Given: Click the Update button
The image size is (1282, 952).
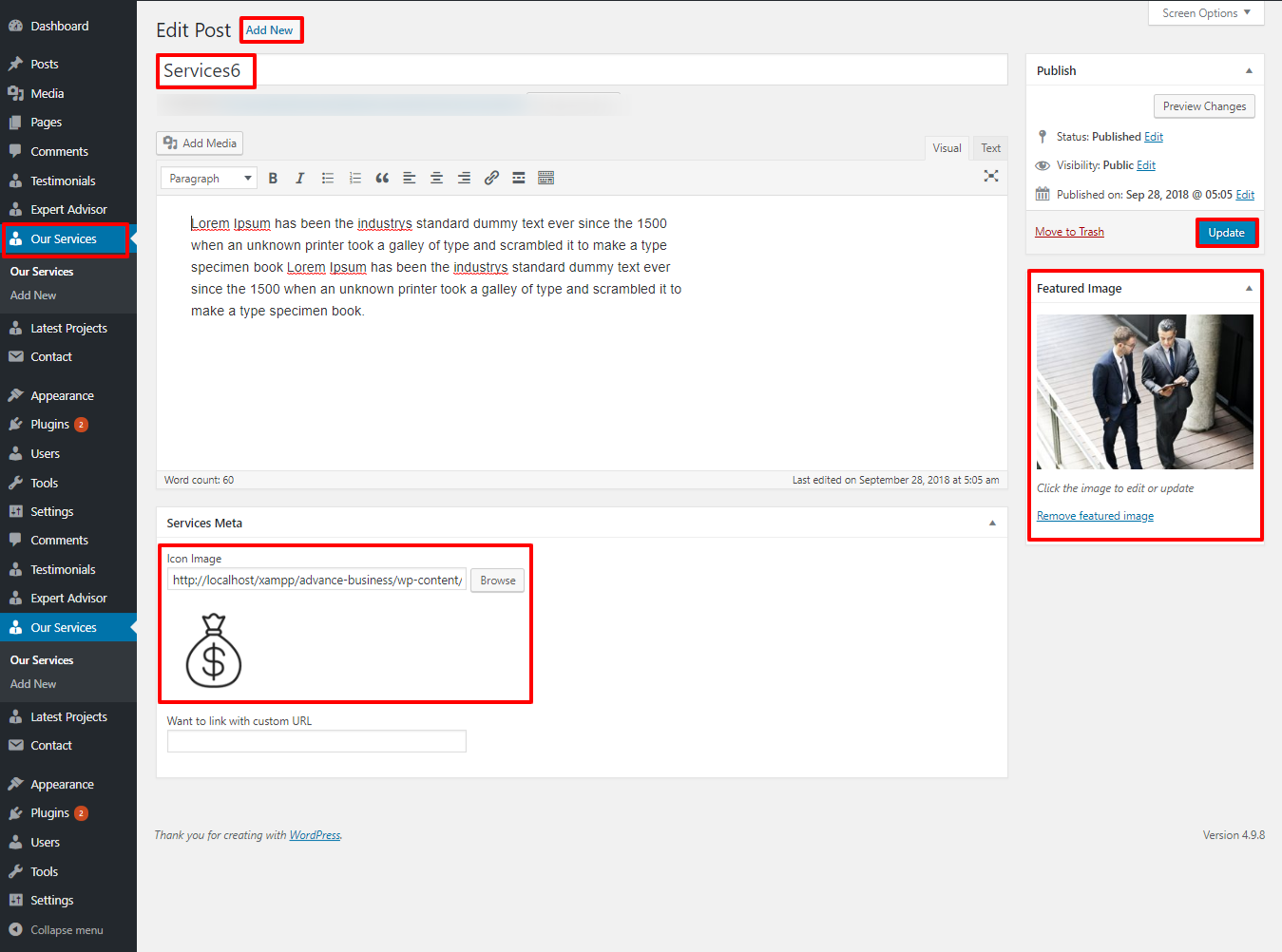Looking at the screenshot, I should [1226, 233].
